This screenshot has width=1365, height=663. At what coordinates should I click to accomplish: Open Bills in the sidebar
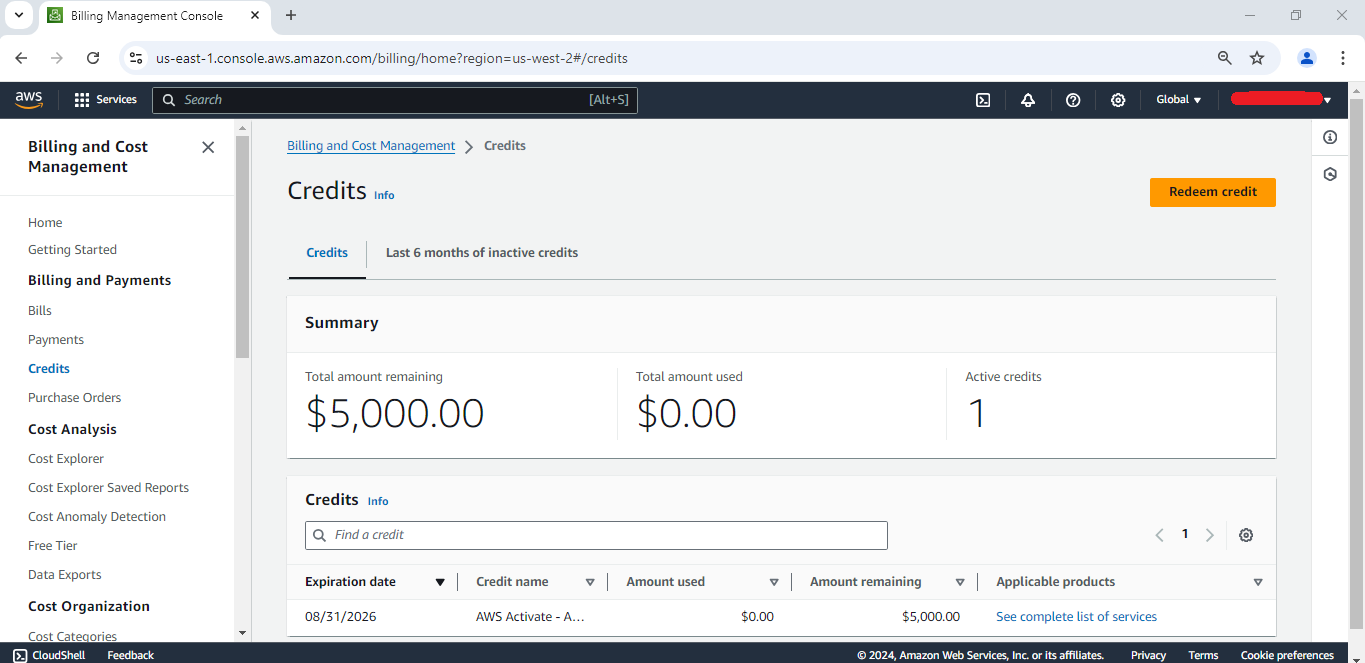40,311
